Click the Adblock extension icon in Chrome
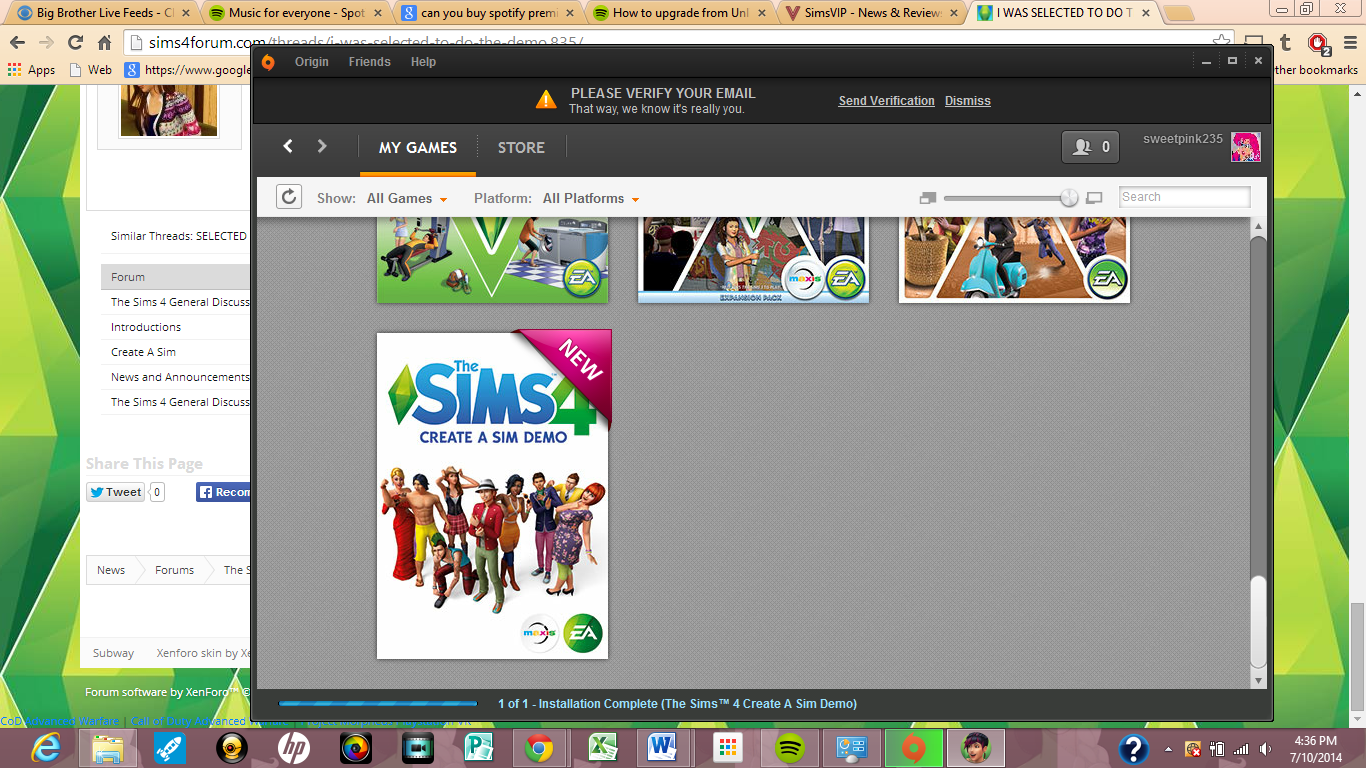The height and width of the screenshot is (768, 1366). click(1319, 44)
